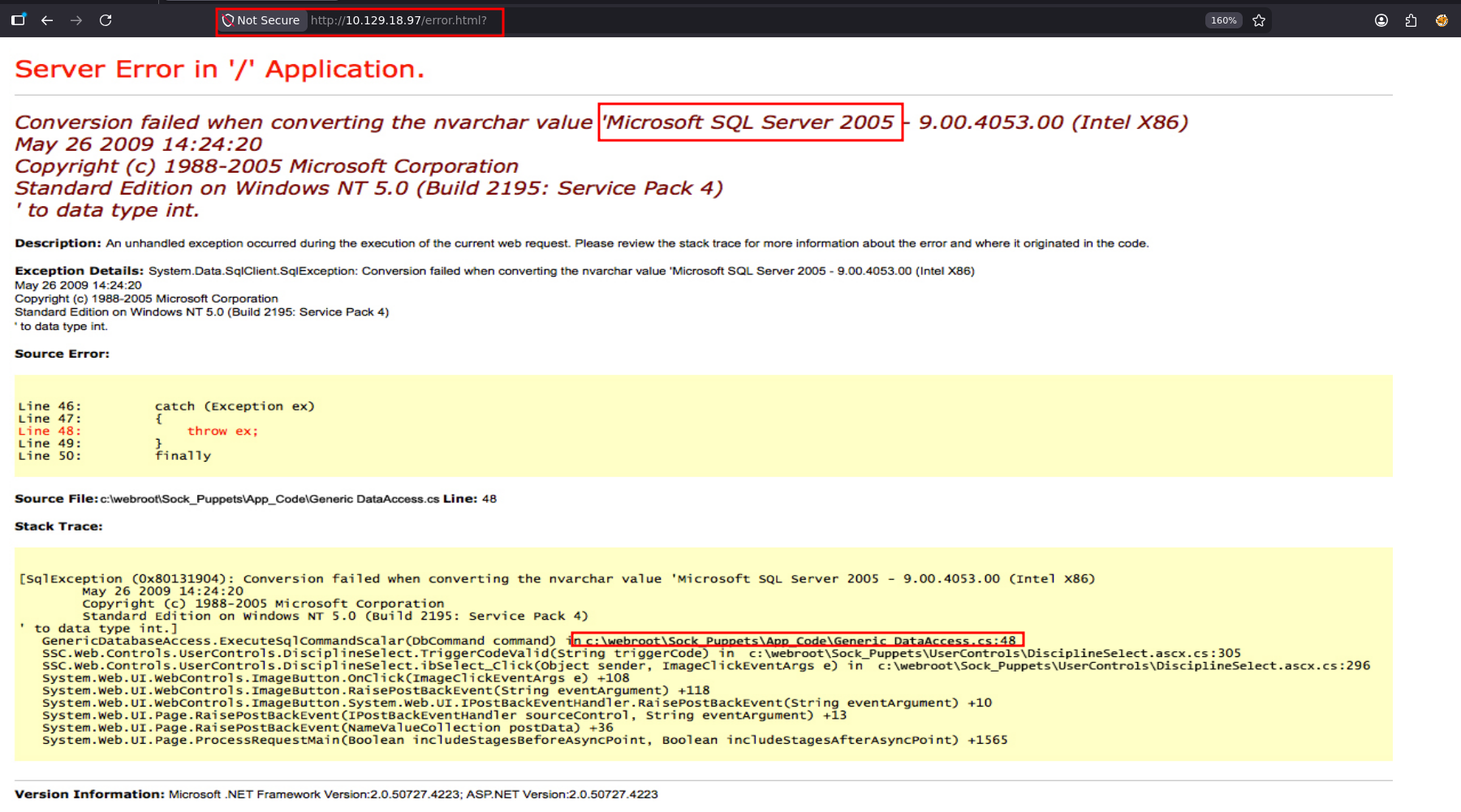Click the "Description:" label
Image resolution: width=1461 pixels, height=812 pixels.
click(58, 243)
